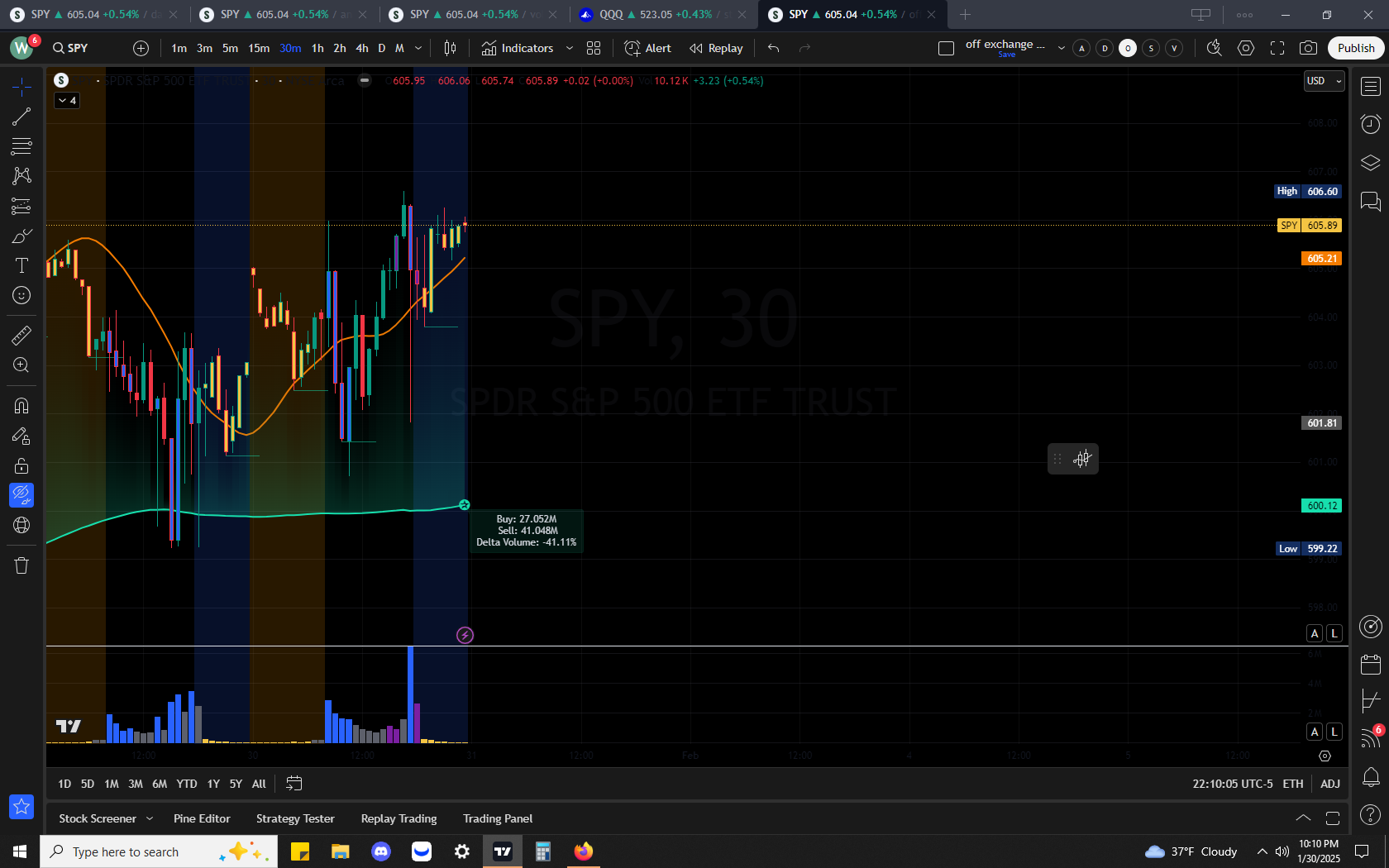The width and height of the screenshot is (1389, 868).
Task: Toggle hide all drawings eye icon
Action: coord(21,495)
